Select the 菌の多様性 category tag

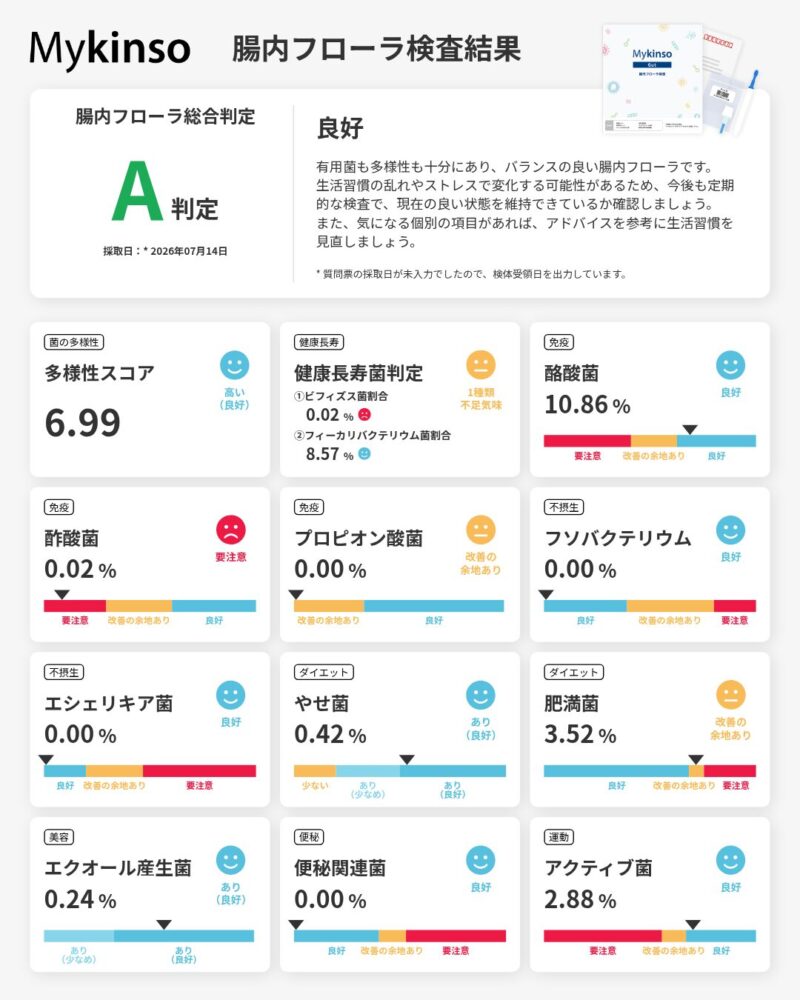pos(74,342)
